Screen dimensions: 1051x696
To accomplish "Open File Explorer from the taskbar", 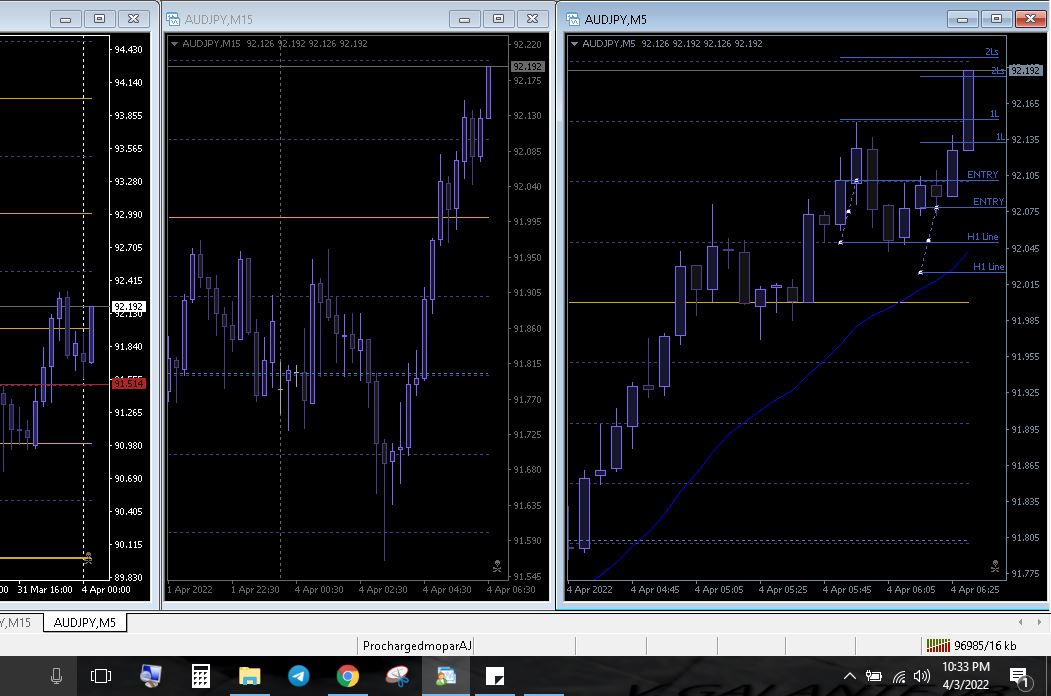I will [x=249, y=676].
